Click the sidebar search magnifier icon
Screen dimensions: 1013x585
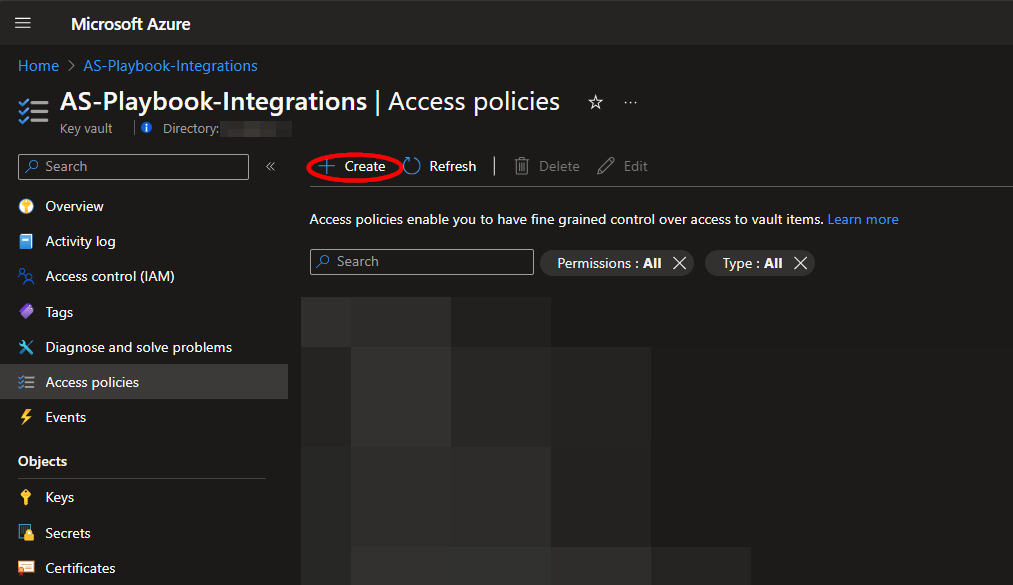pos(32,167)
